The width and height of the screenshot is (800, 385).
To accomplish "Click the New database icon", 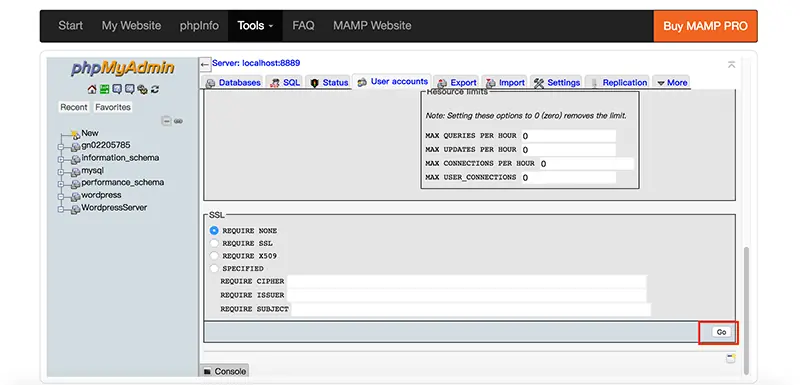I will point(76,134).
